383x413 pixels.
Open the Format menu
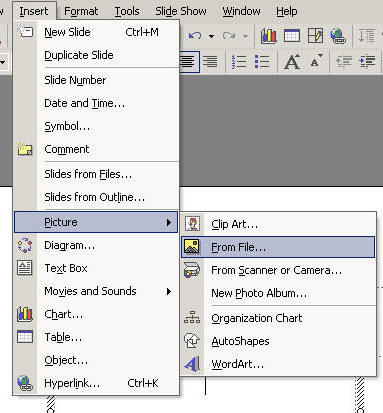point(81,11)
